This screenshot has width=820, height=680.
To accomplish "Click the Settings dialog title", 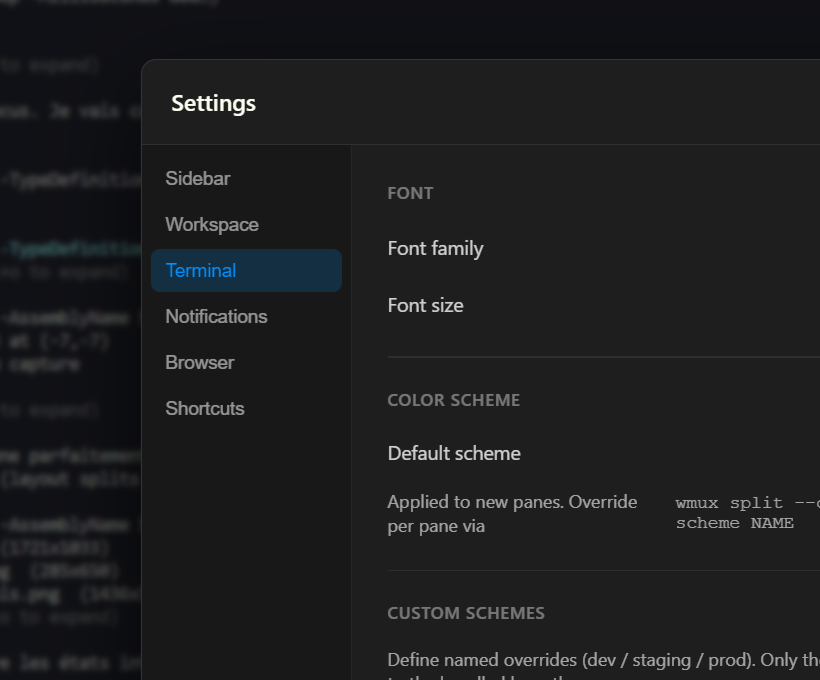I will pyautogui.click(x=213, y=104).
